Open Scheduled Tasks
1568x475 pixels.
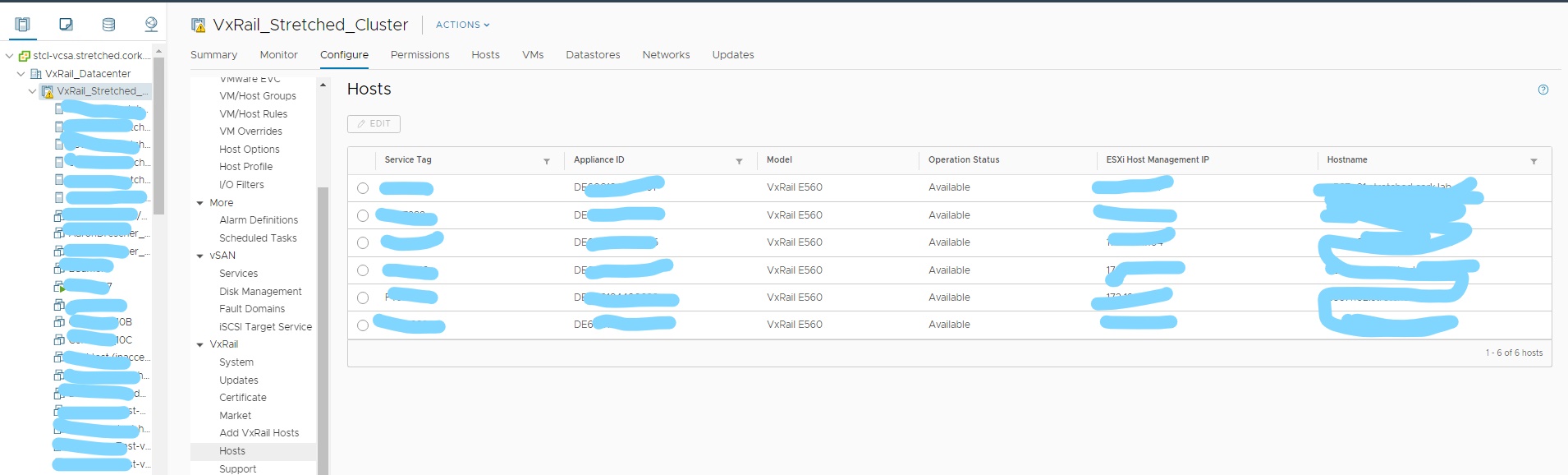click(258, 238)
